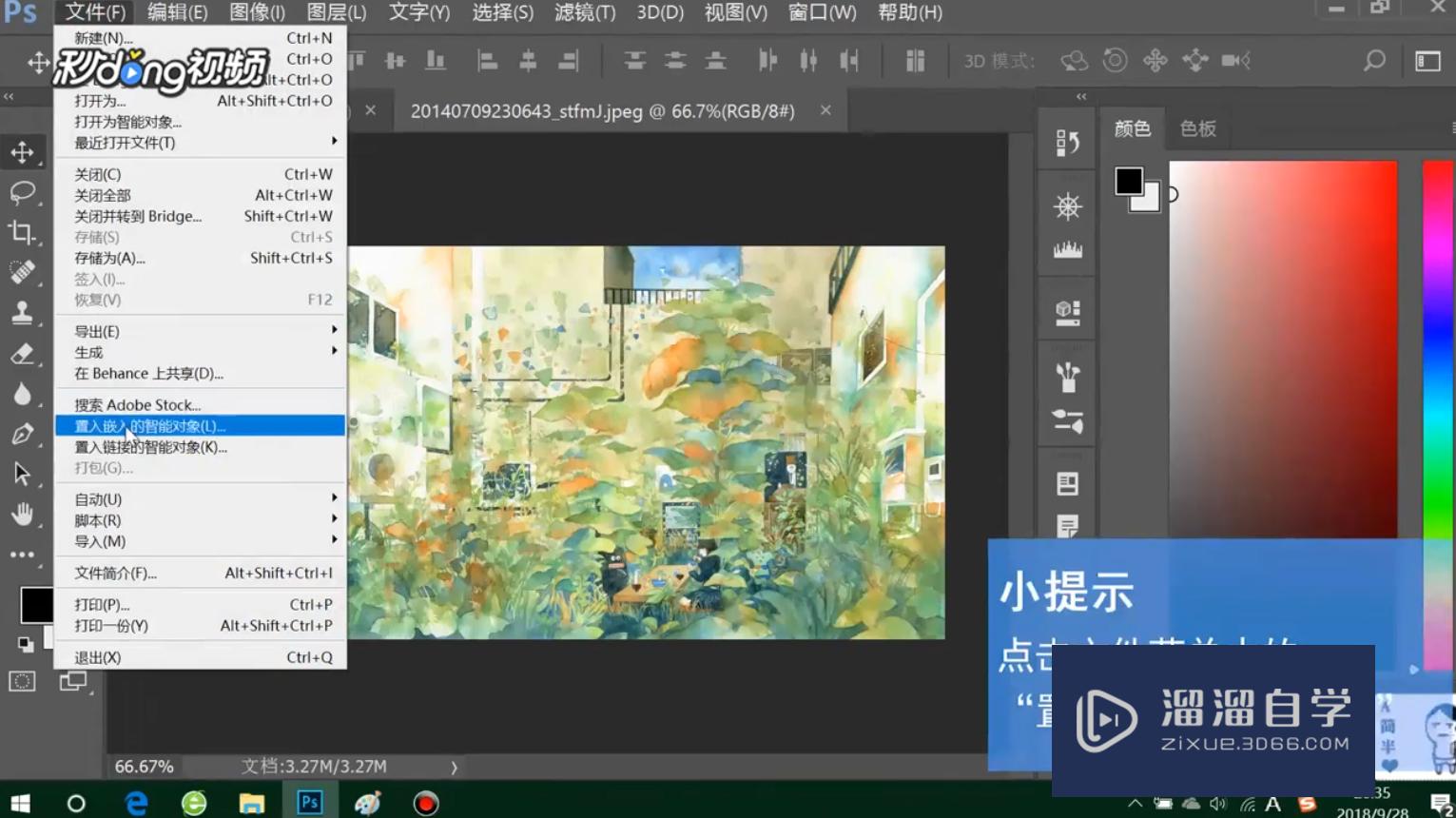Select the Eraser tool
Viewport: 1456px width, 818px height.
click(x=22, y=354)
